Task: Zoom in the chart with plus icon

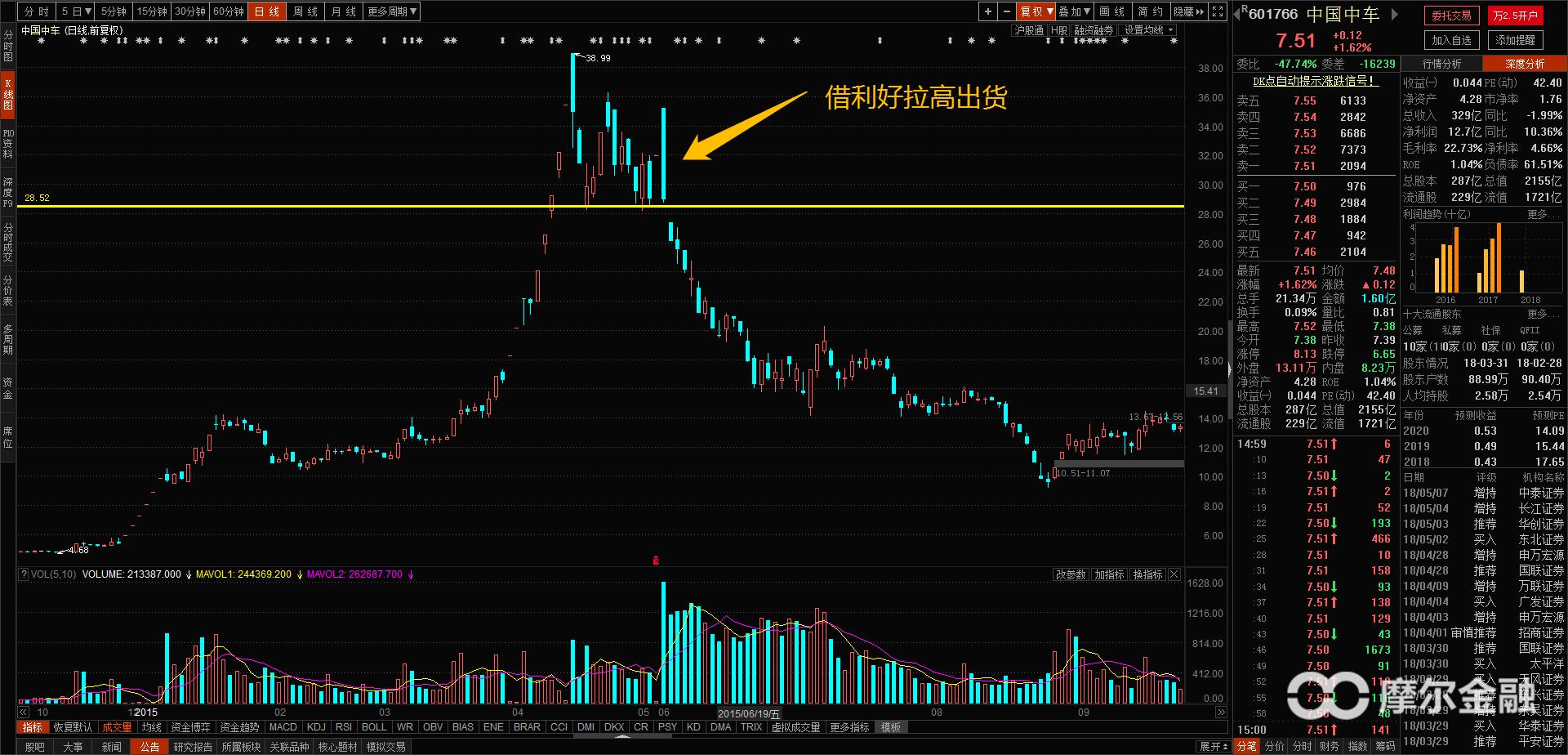Action: click(988, 11)
